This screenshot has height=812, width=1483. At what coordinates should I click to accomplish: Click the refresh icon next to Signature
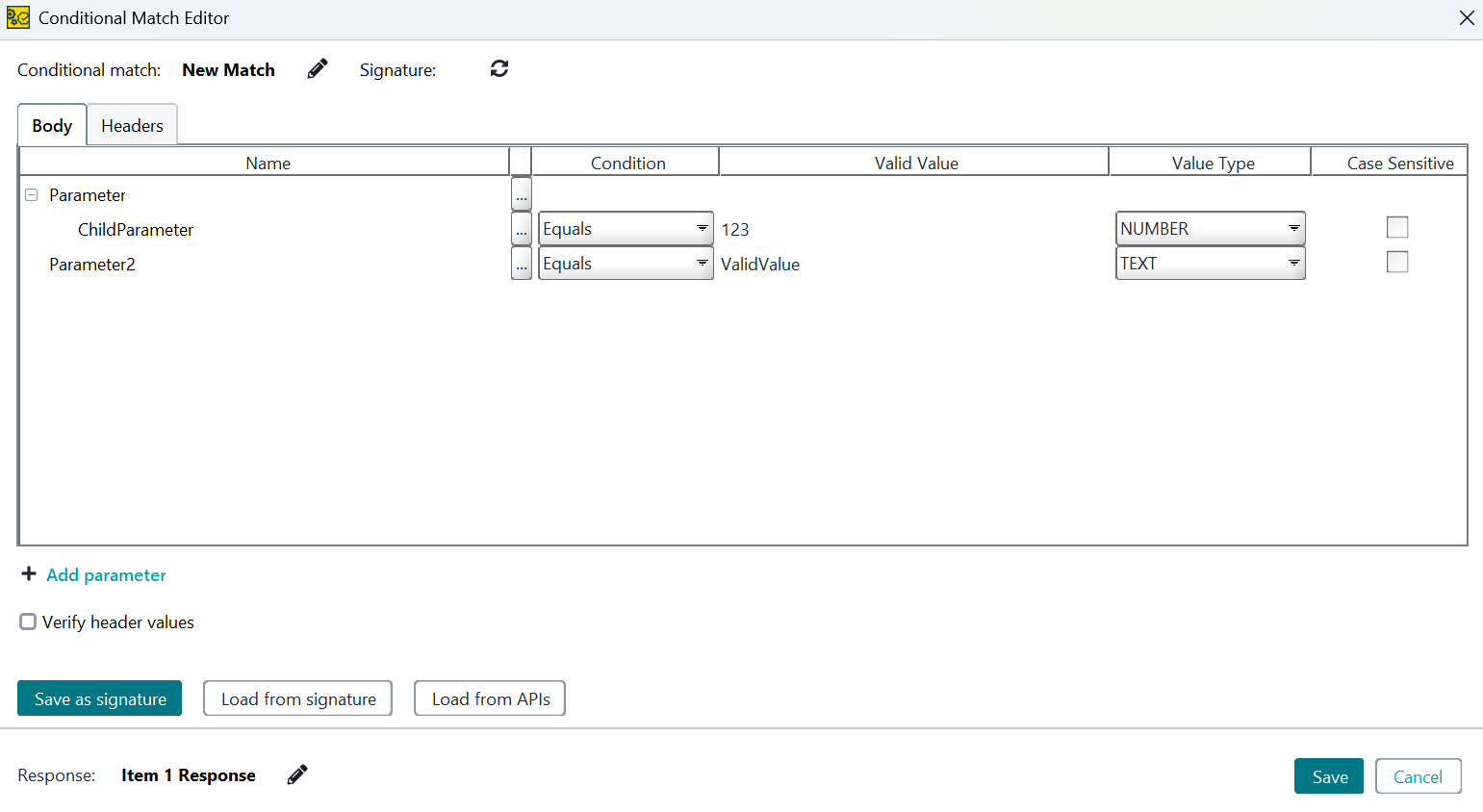click(x=499, y=68)
